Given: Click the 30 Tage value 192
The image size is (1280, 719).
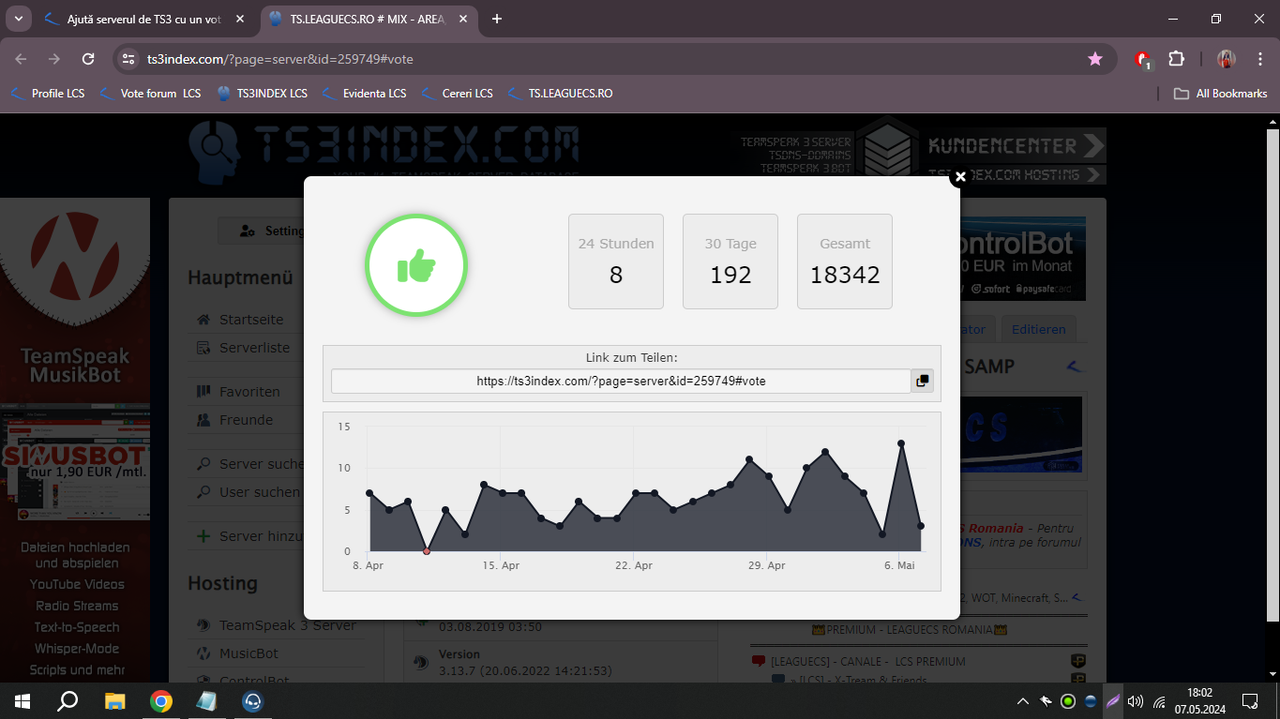Looking at the screenshot, I should coord(730,275).
